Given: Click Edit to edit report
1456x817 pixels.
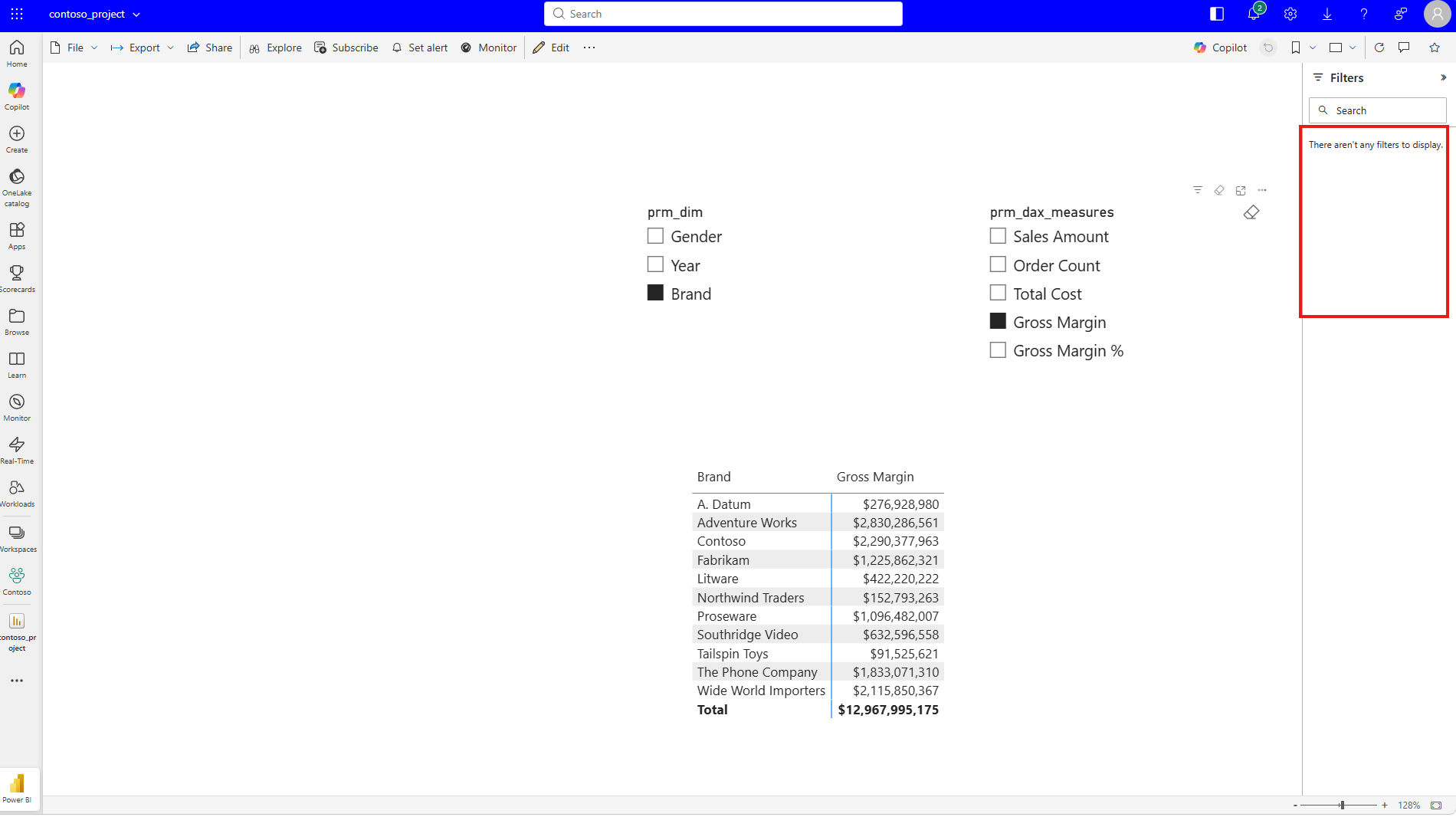Looking at the screenshot, I should [552, 48].
